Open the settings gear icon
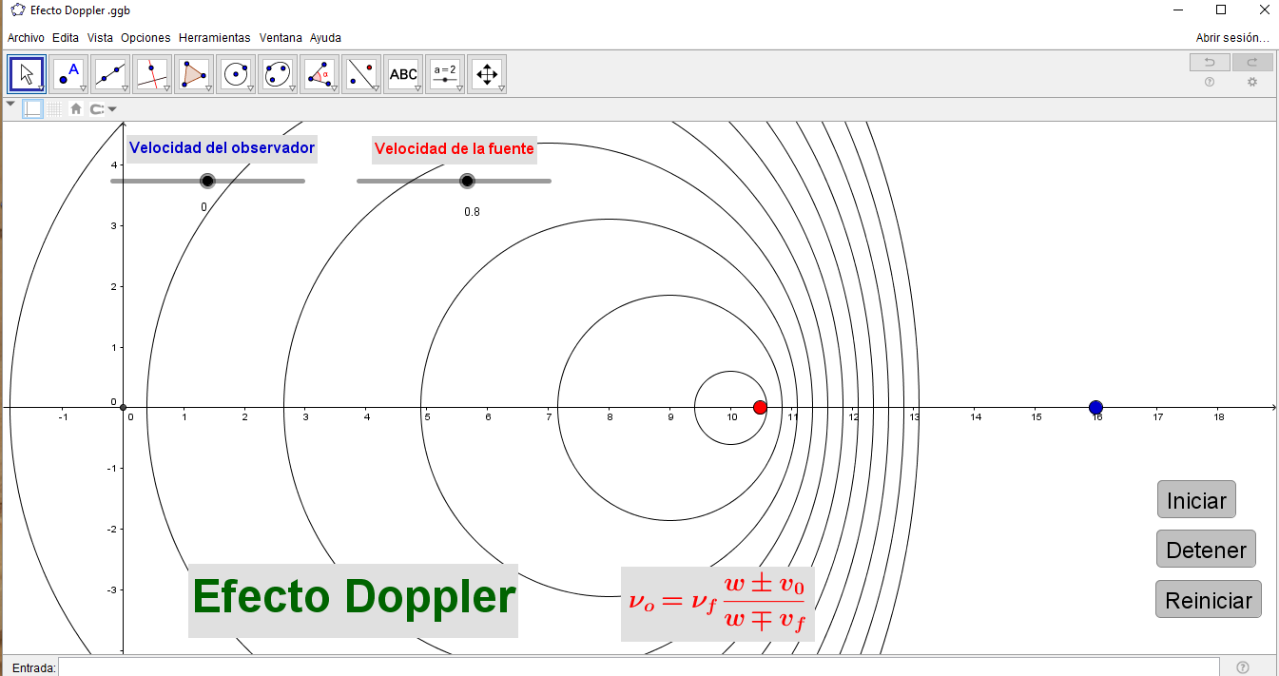The image size is (1279, 676). (1252, 83)
